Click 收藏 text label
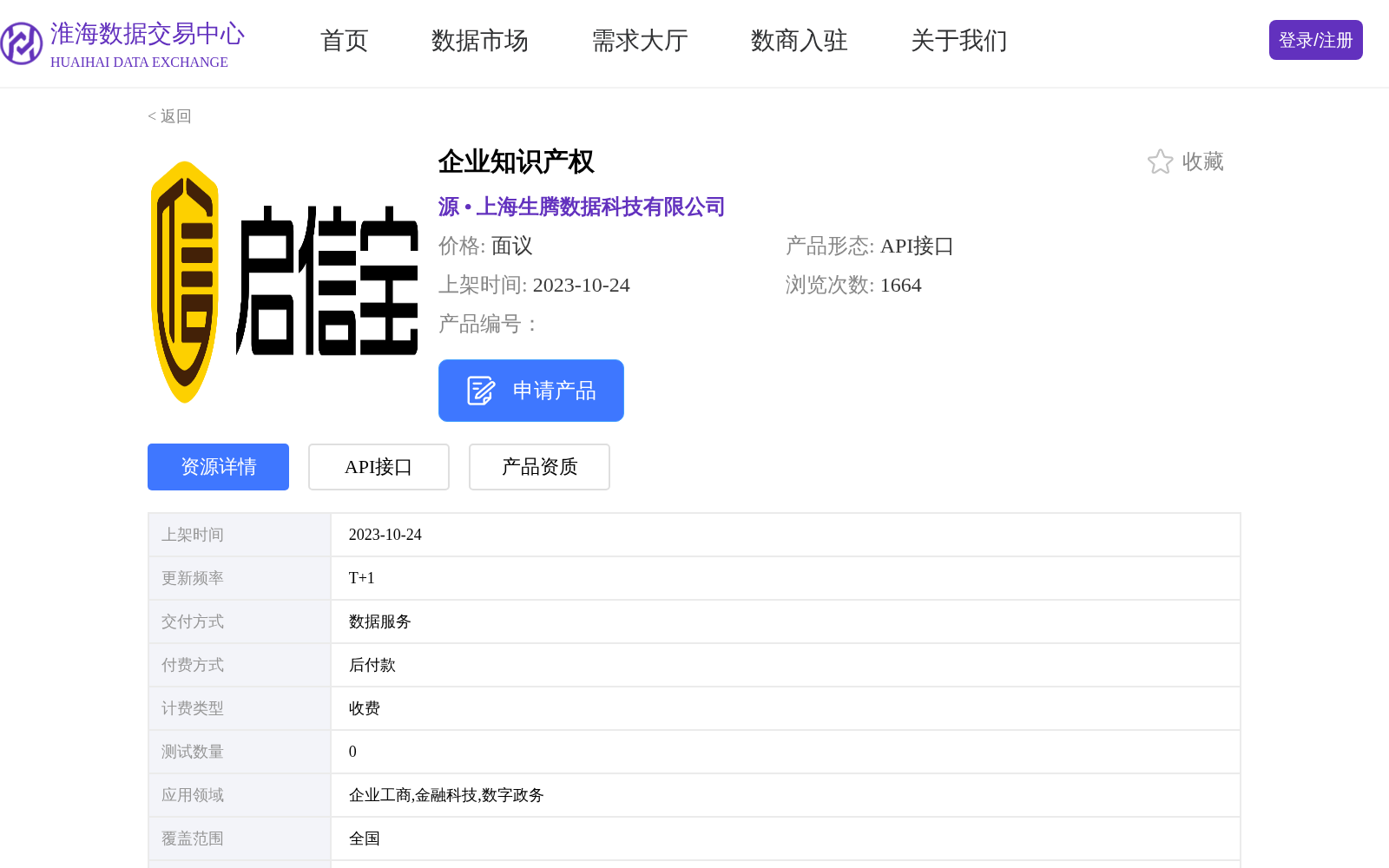The height and width of the screenshot is (868, 1389). click(x=1203, y=161)
